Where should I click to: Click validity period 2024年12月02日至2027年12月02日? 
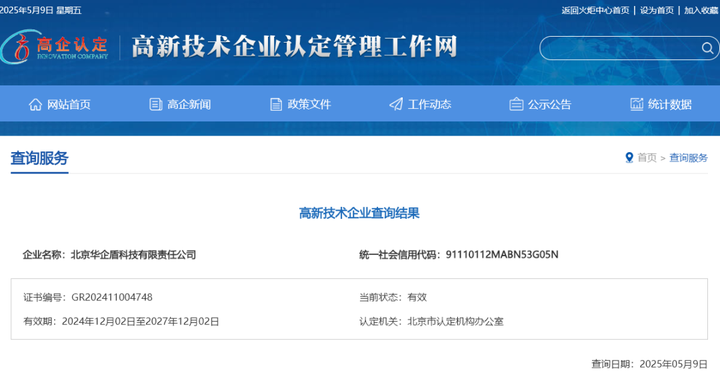click(141, 321)
